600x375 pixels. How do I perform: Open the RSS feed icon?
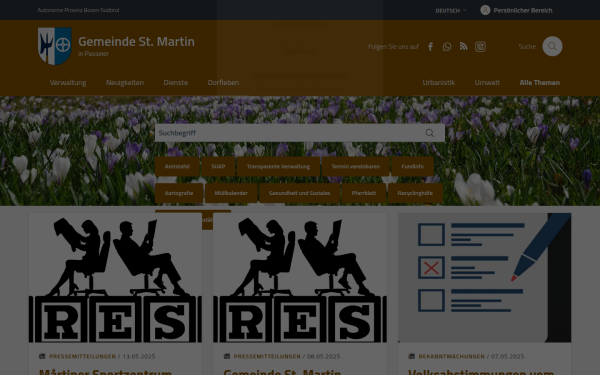coord(463,47)
